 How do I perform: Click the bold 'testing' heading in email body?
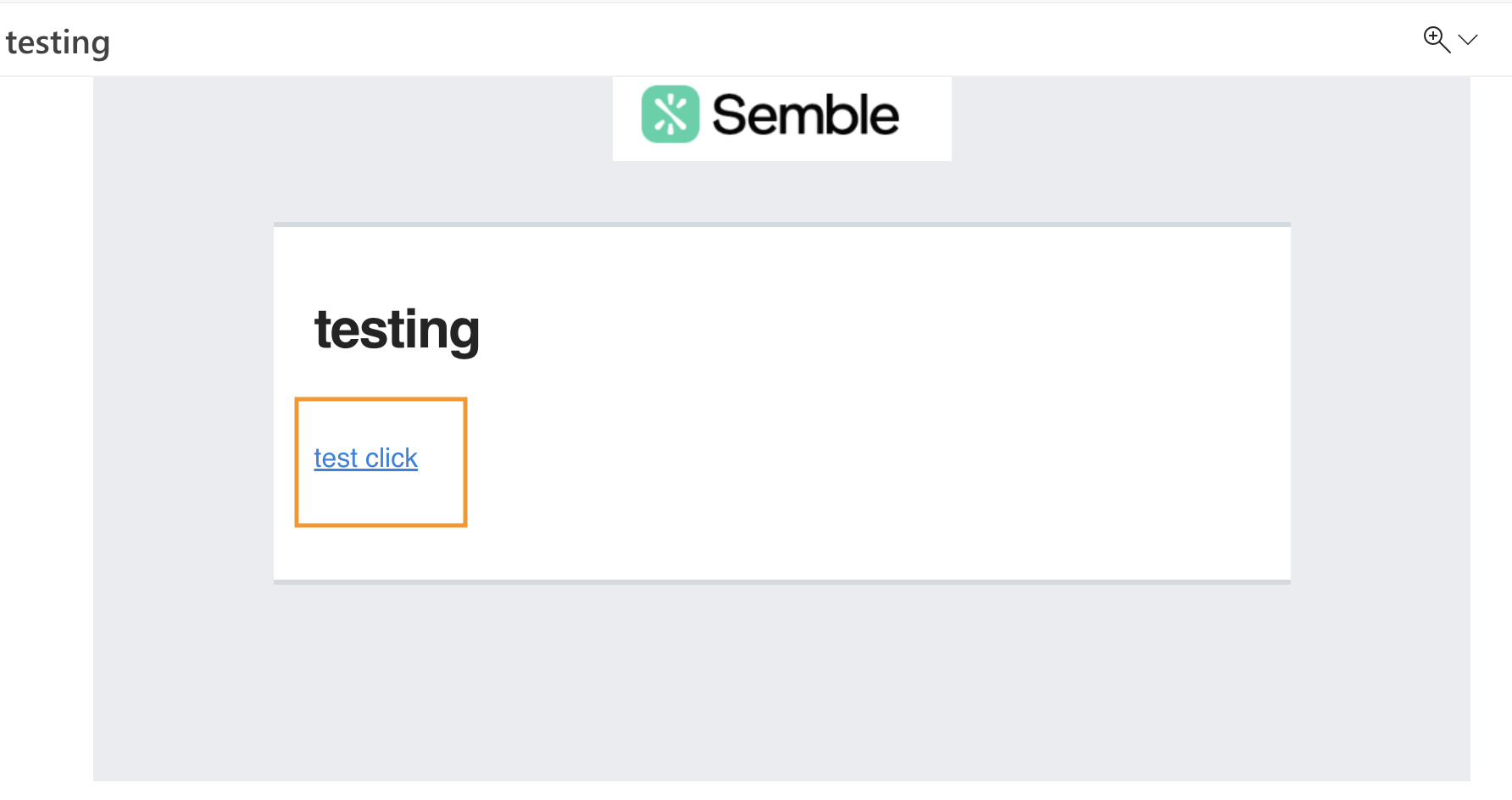[x=397, y=330]
